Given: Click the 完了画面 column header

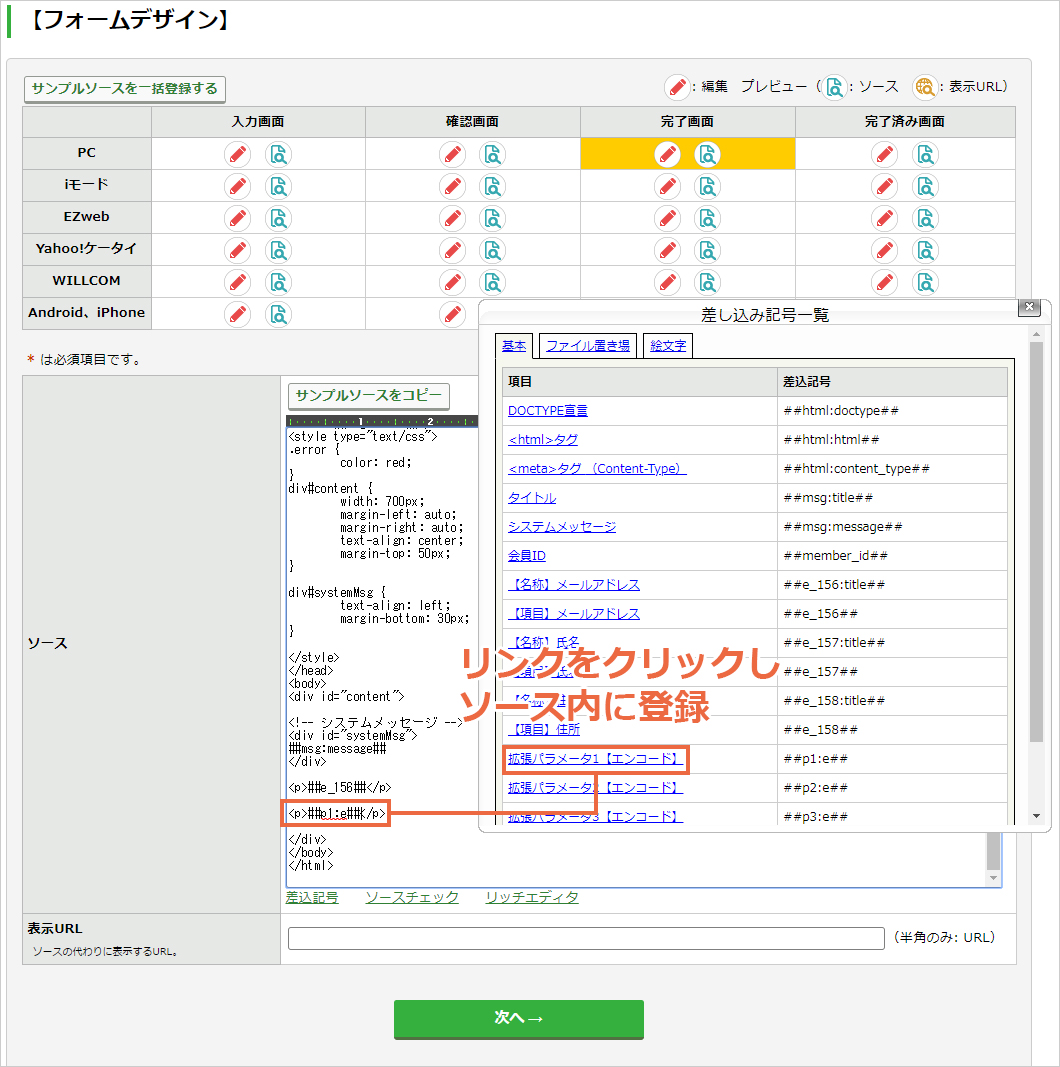Looking at the screenshot, I should (687, 122).
